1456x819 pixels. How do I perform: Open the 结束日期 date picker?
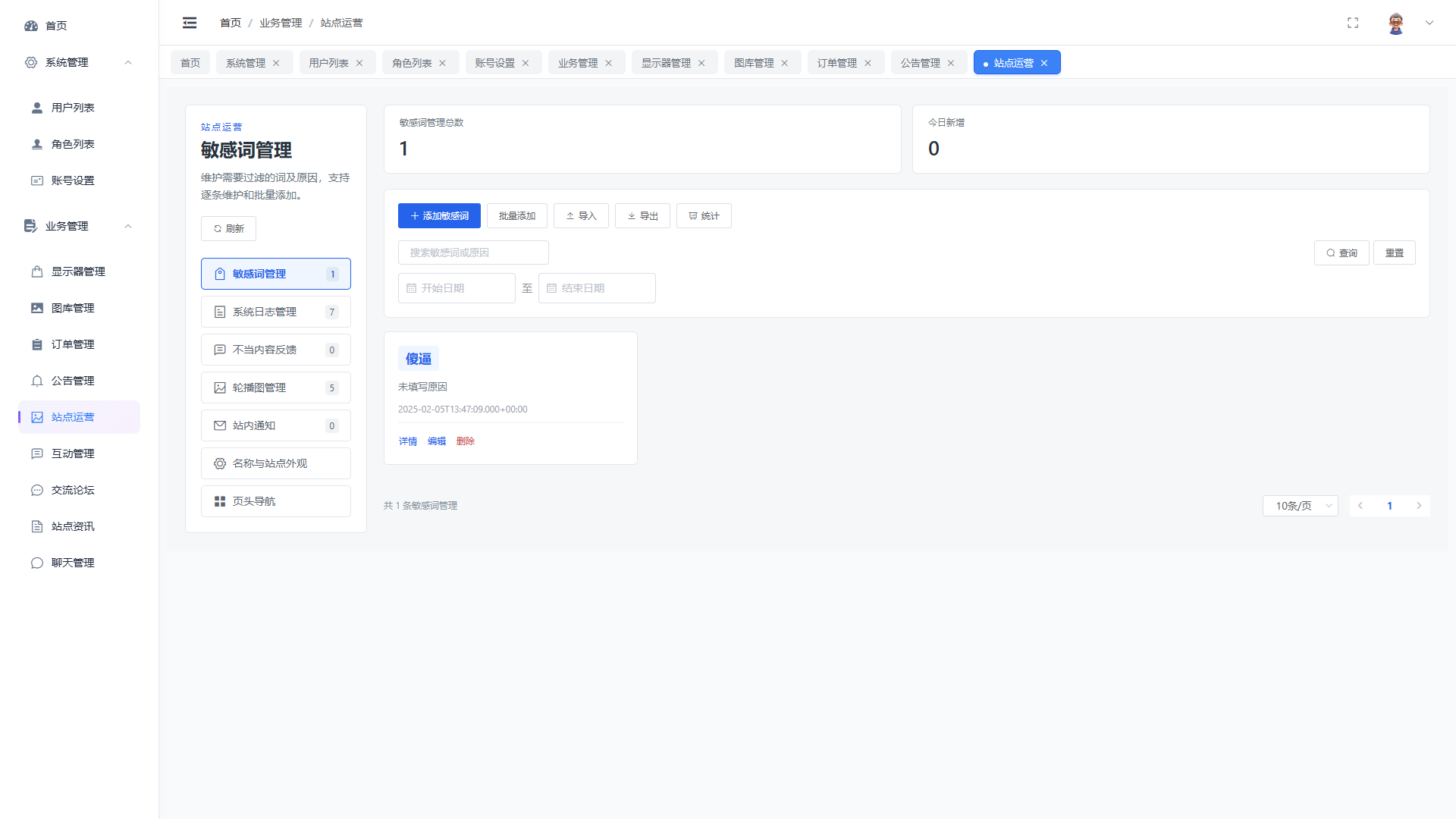(597, 288)
